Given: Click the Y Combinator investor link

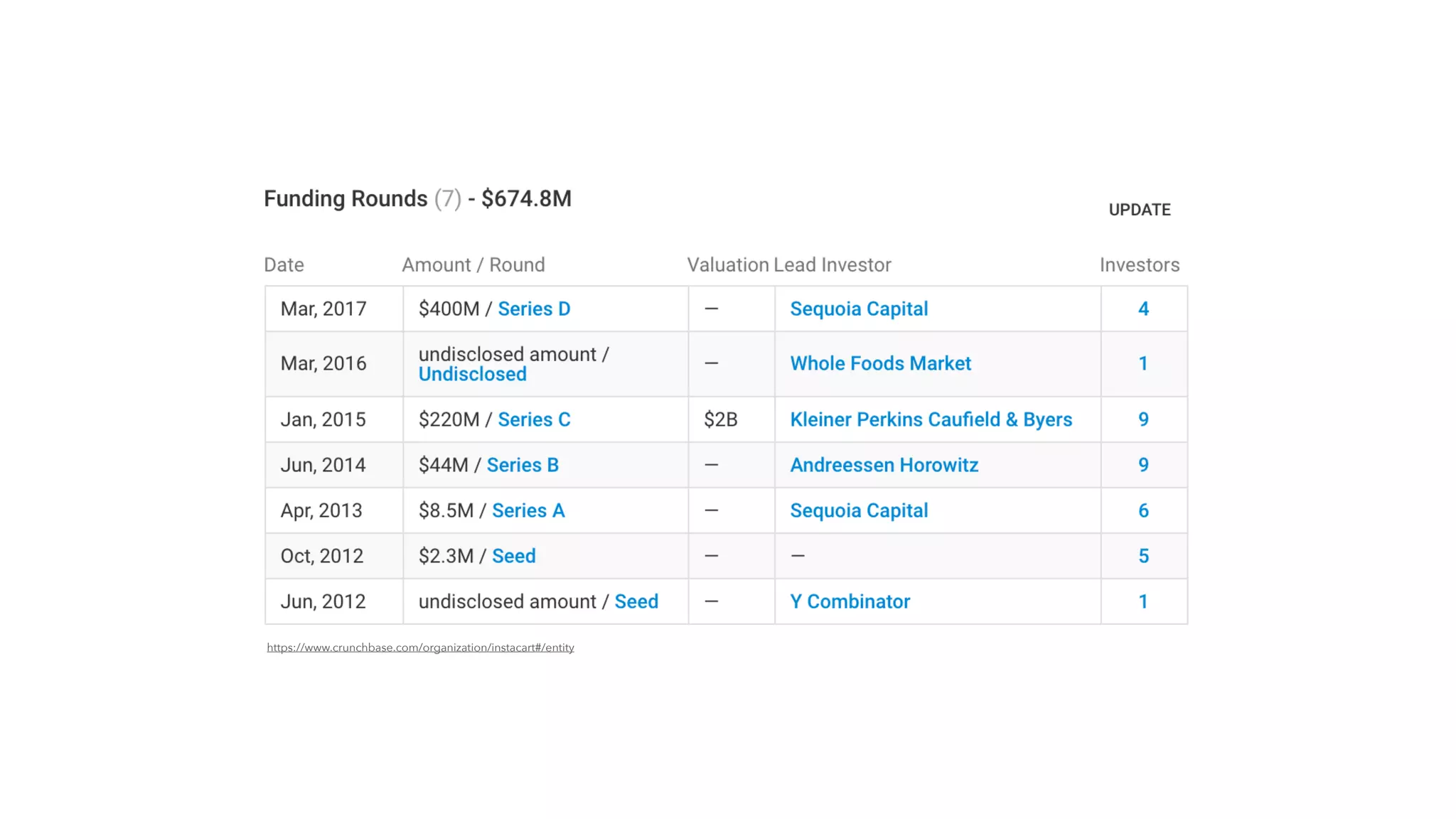Looking at the screenshot, I should [850, 601].
